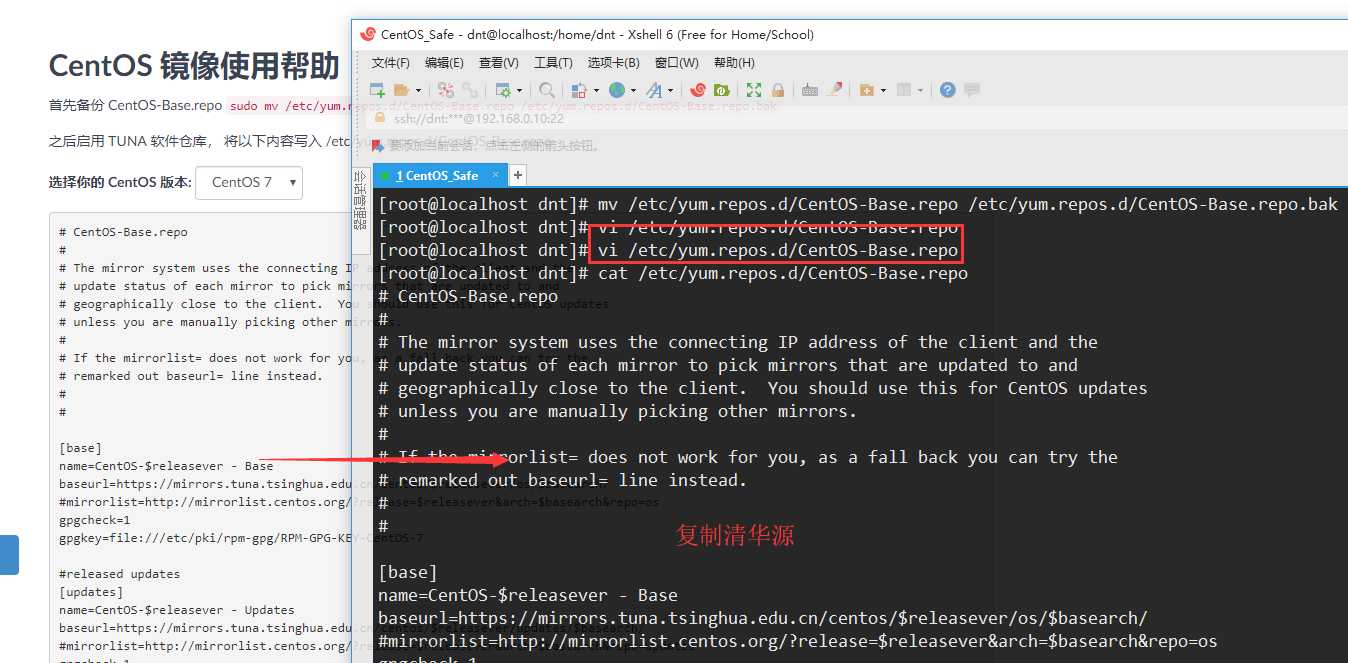Open Help via question mark icon

coord(947,90)
